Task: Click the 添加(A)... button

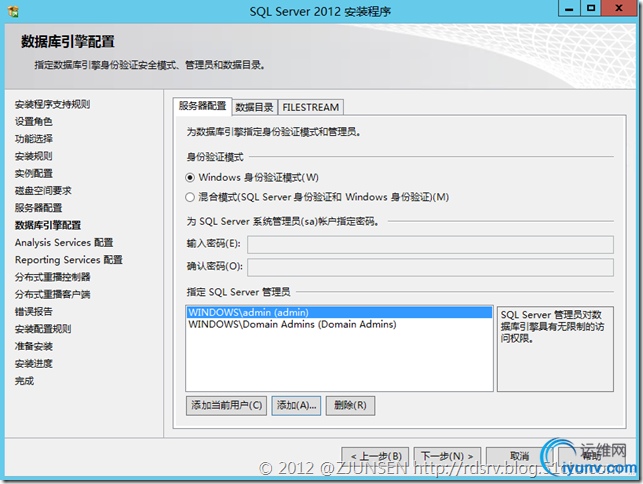Action: click(x=296, y=406)
